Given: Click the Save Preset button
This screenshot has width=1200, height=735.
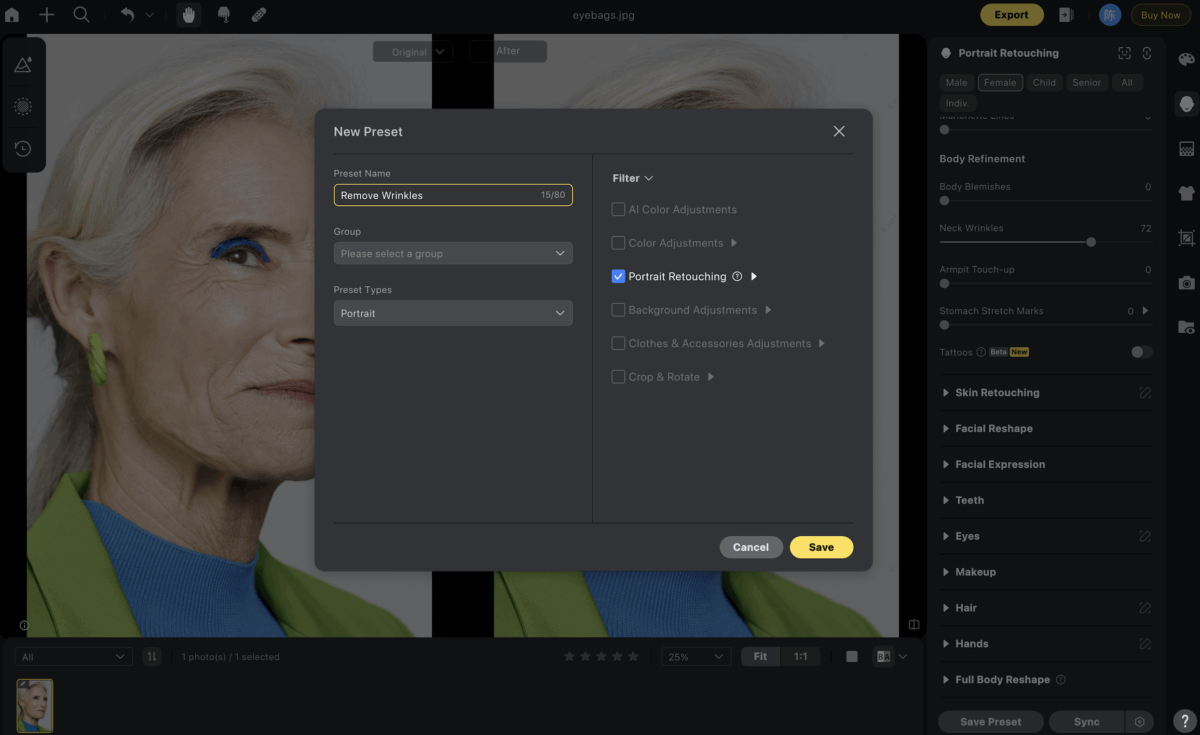Looking at the screenshot, I should pos(991,722).
